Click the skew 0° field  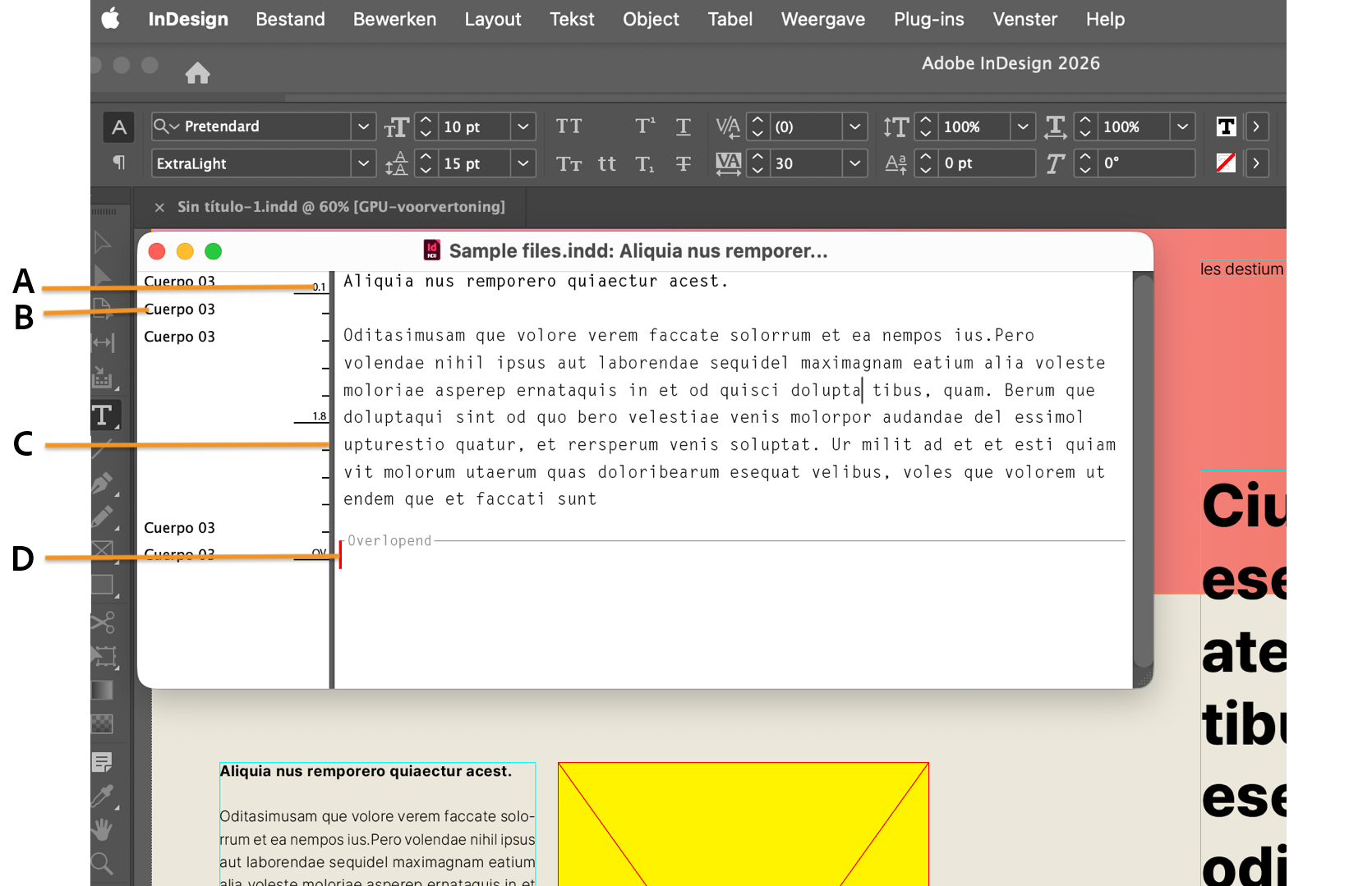coord(1146,163)
